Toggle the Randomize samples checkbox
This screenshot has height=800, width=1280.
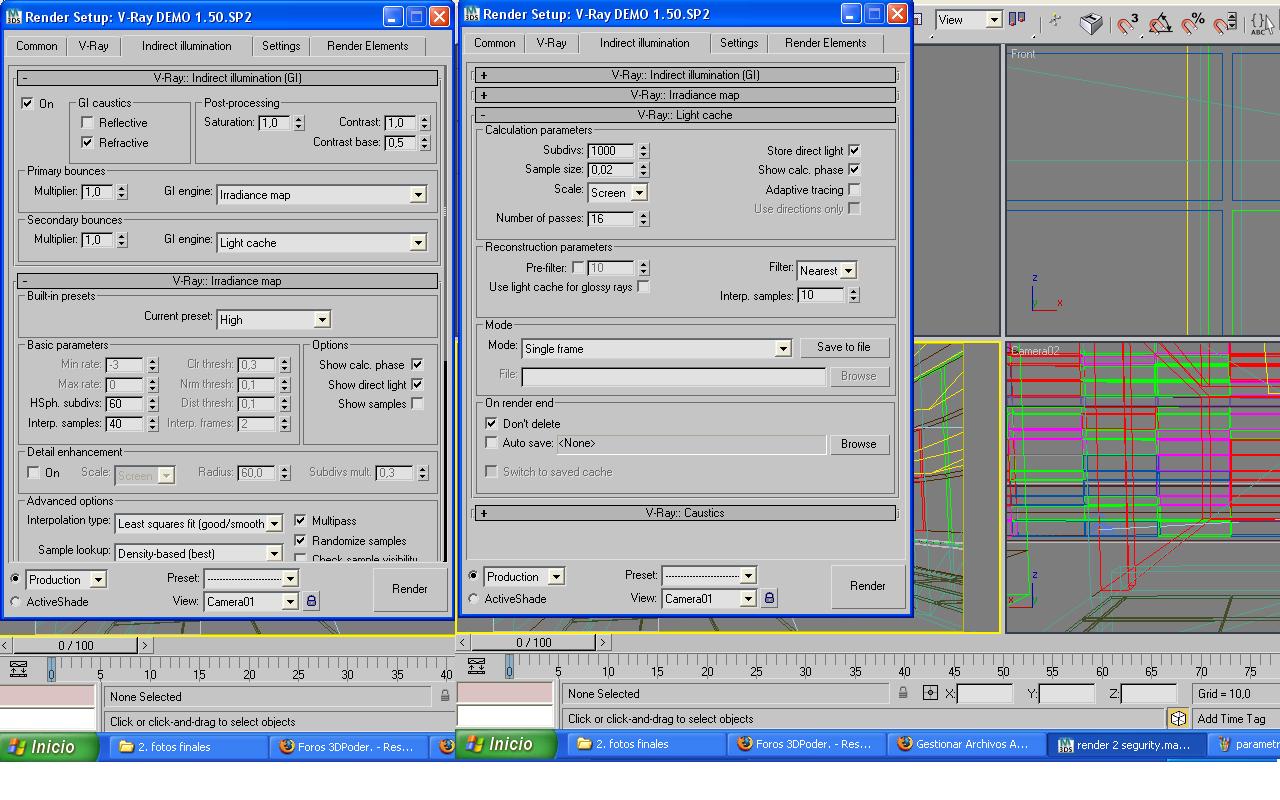(x=300, y=541)
